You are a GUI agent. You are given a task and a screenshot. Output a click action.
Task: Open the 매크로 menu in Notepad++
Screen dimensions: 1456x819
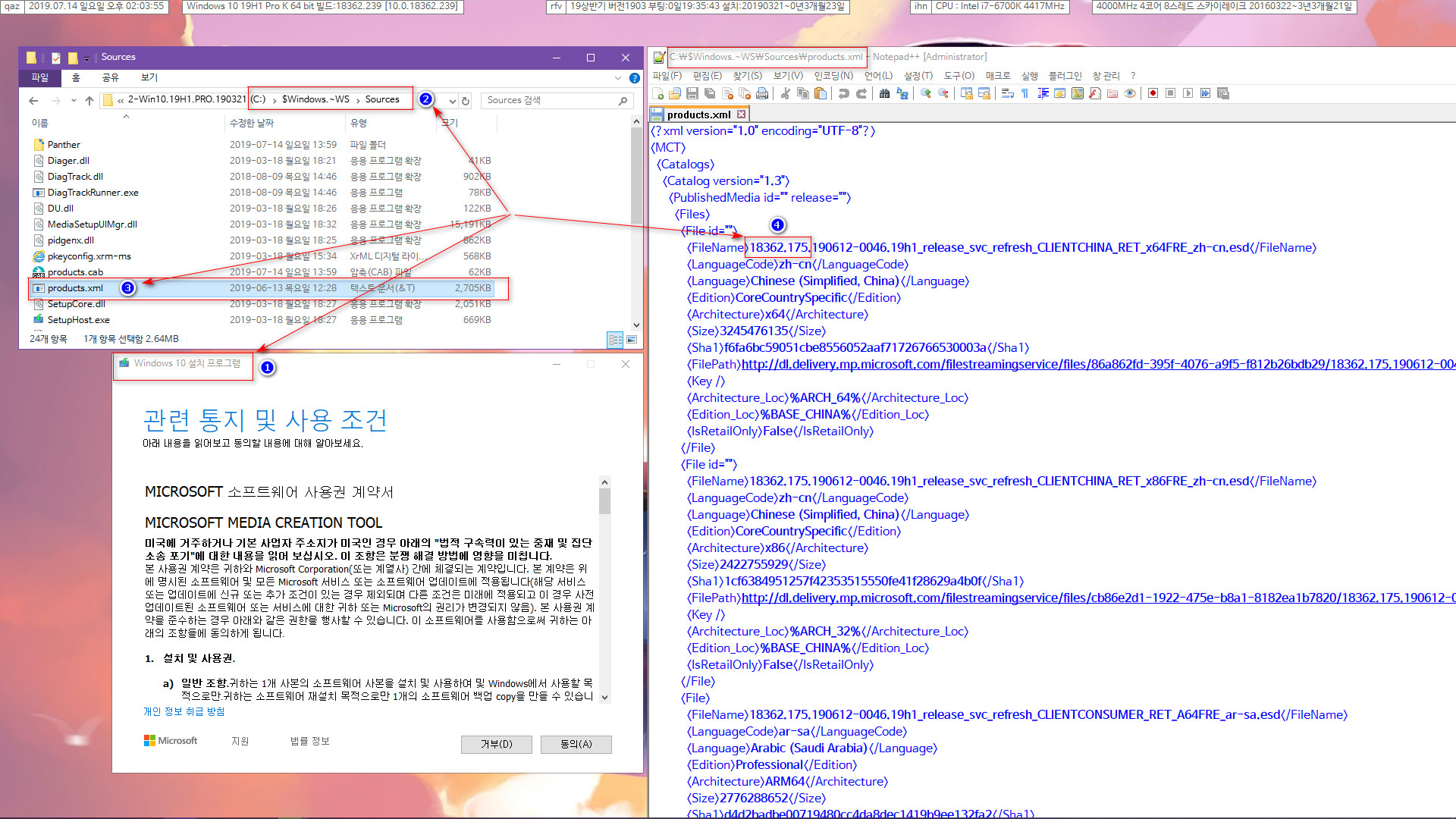pyautogui.click(x=998, y=76)
